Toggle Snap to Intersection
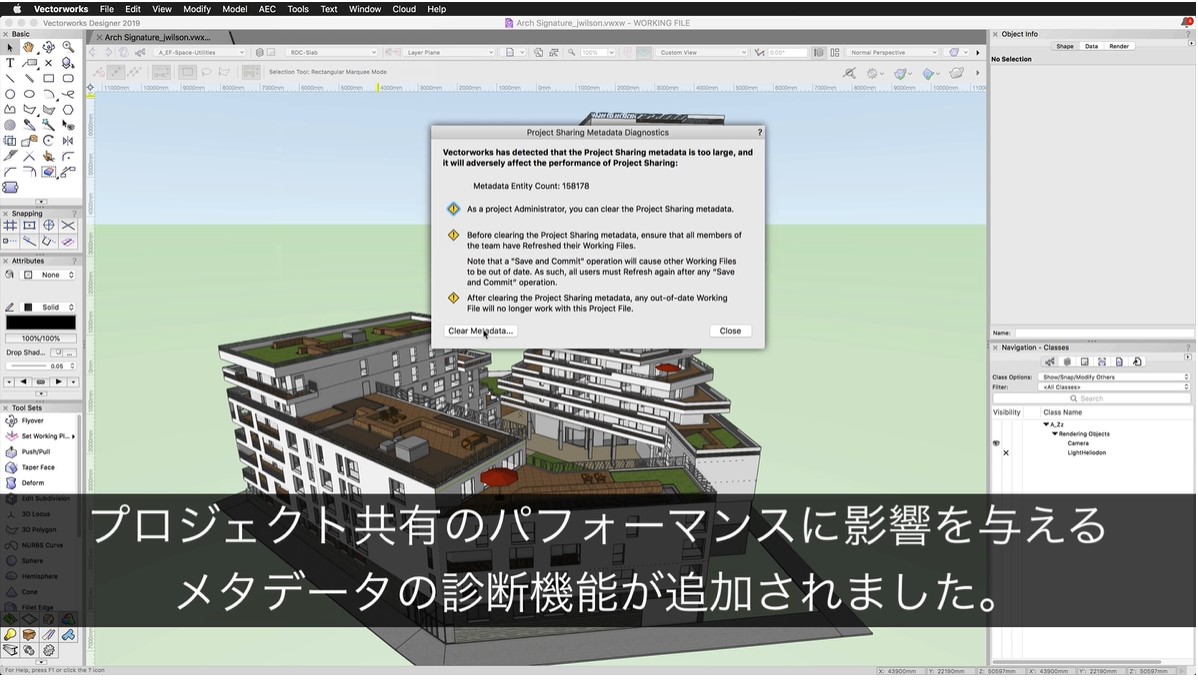The height and width of the screenshot is (681, 1198). click(x=68, y=225)
